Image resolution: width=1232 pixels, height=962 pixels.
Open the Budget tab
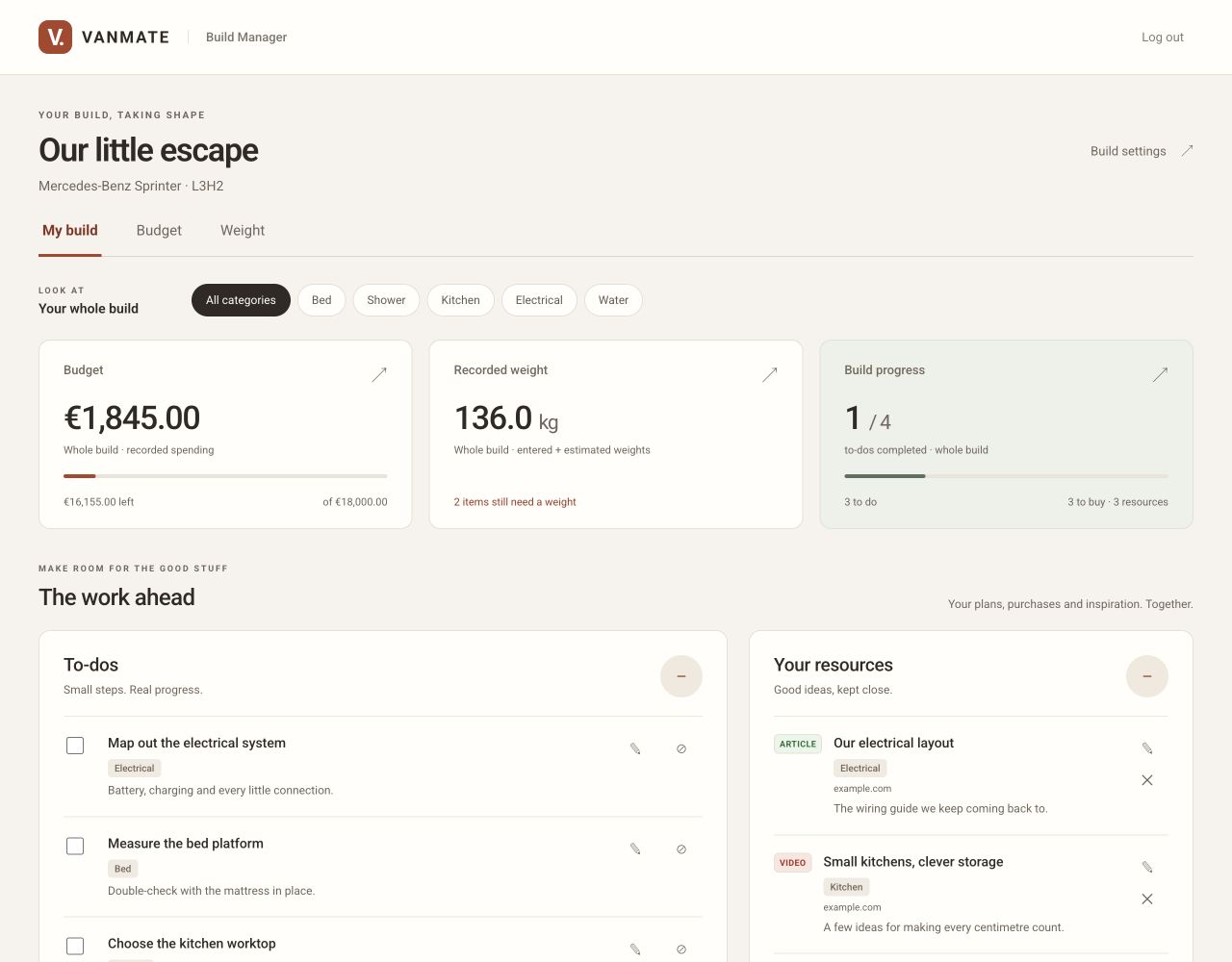coord(159,231)
